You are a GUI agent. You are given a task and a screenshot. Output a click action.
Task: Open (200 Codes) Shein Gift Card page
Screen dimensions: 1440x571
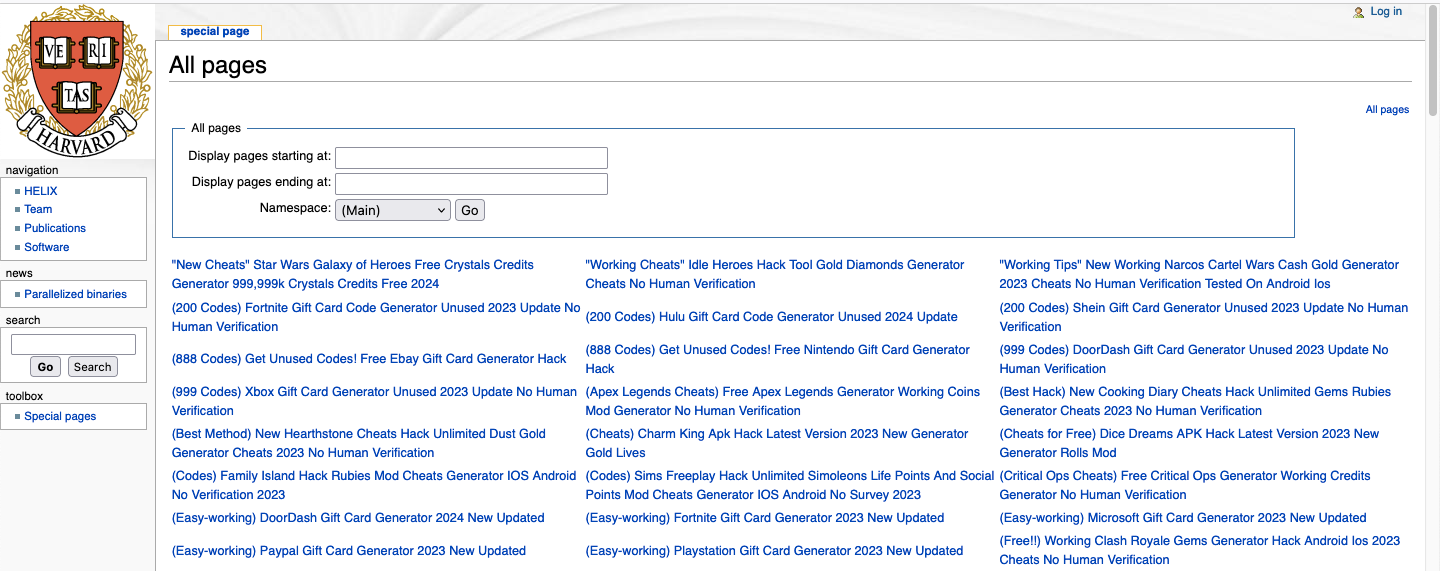(x=1204, y=317)
